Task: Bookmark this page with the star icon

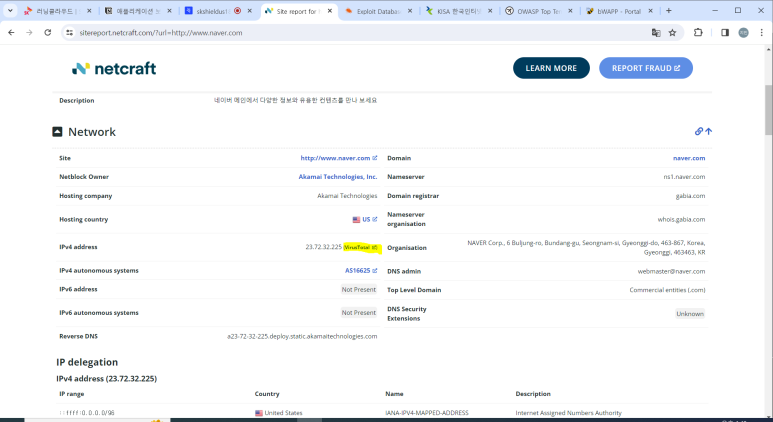Action: [x=672, y=33]
